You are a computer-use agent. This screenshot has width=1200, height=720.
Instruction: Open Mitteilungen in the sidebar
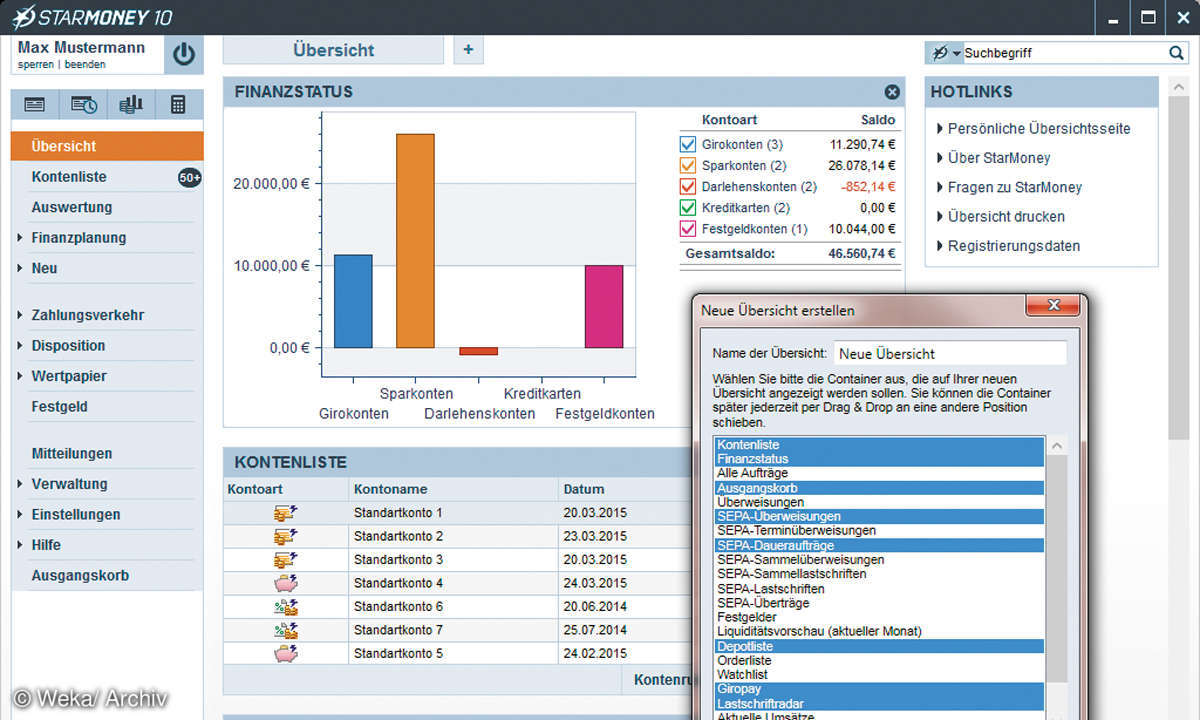tap(71, 453)
